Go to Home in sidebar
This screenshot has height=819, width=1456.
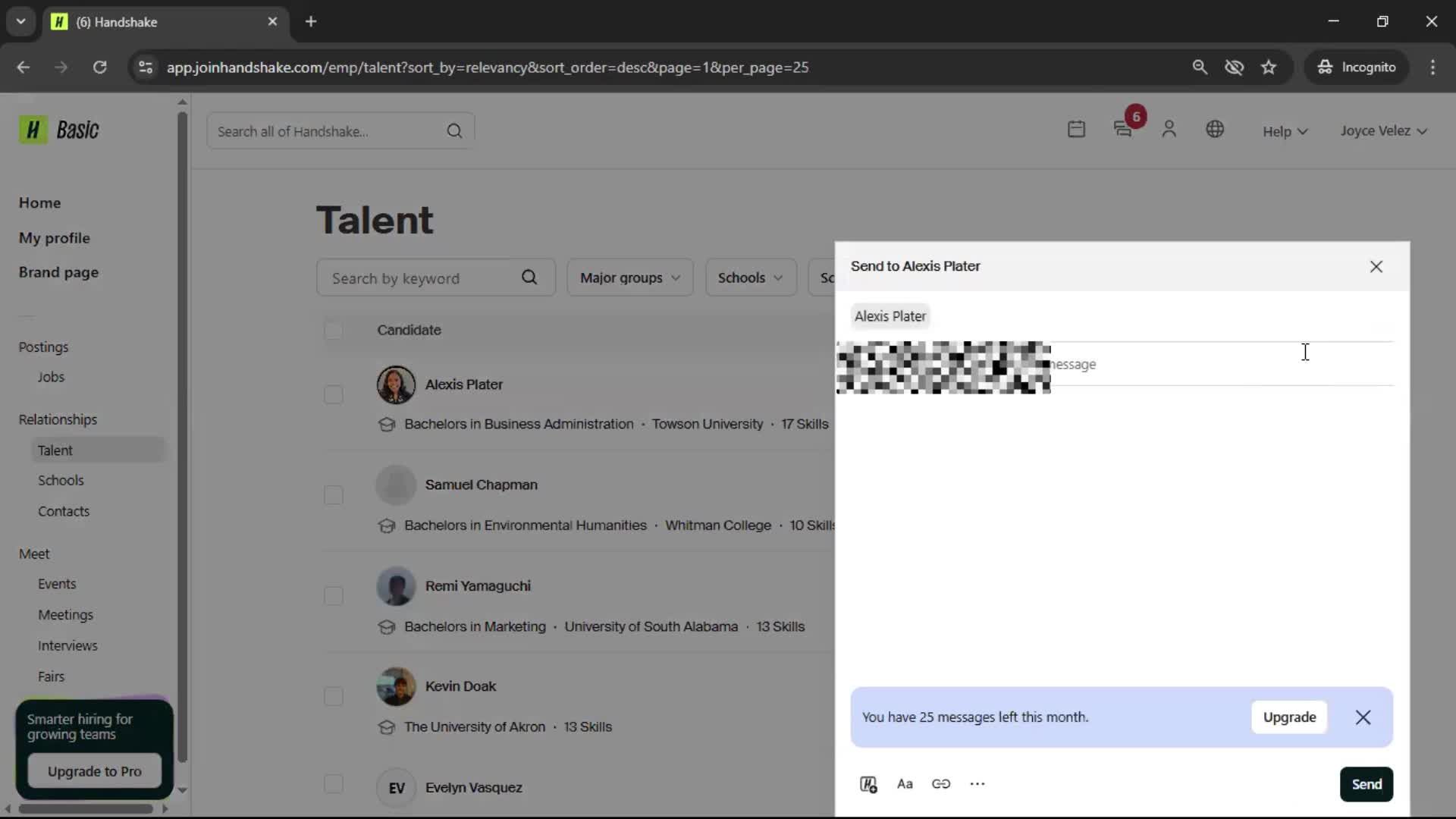39,202
